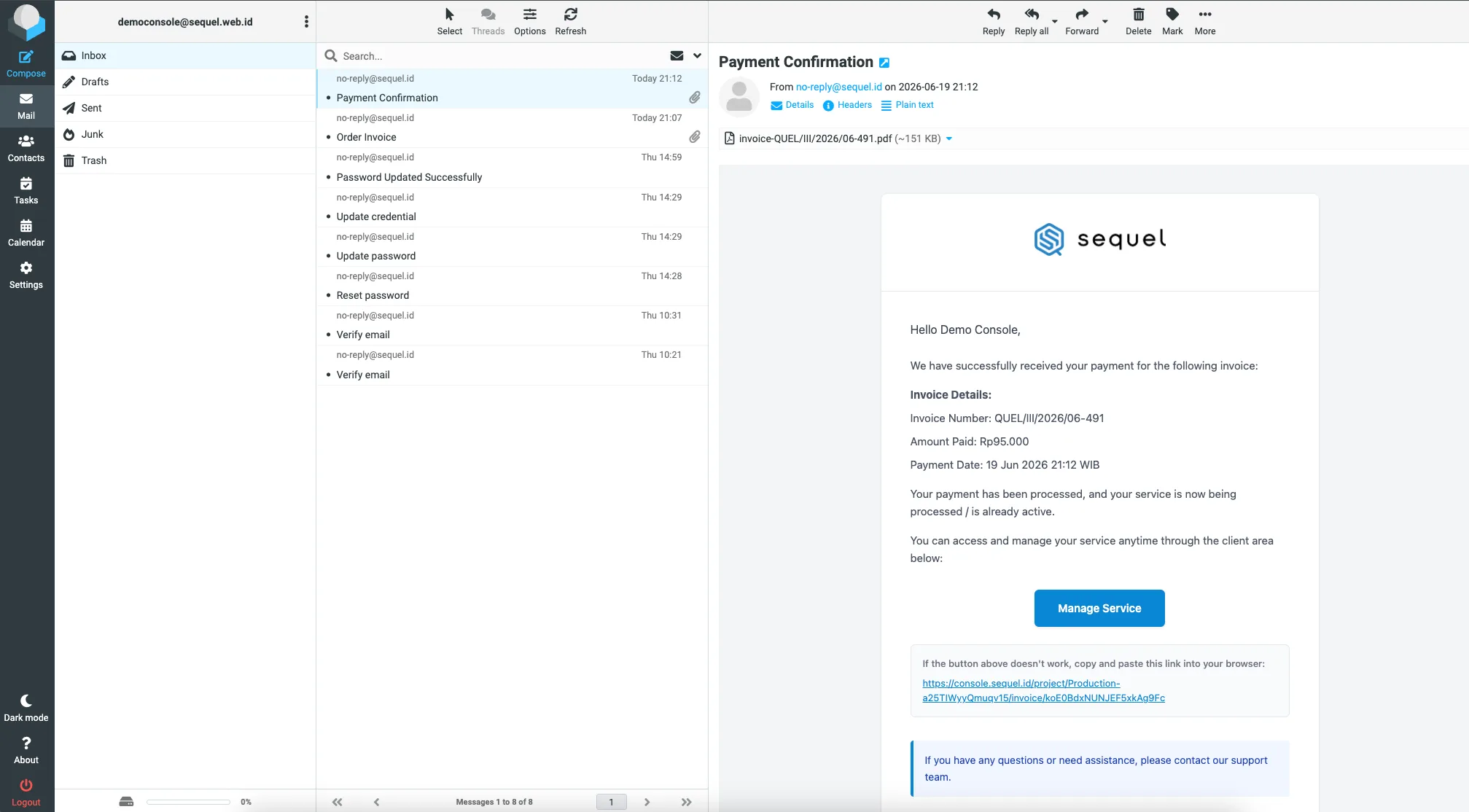Open the Update credential message
The image size is (1469, 812).
pyautogui.click(x=512, y=208)
